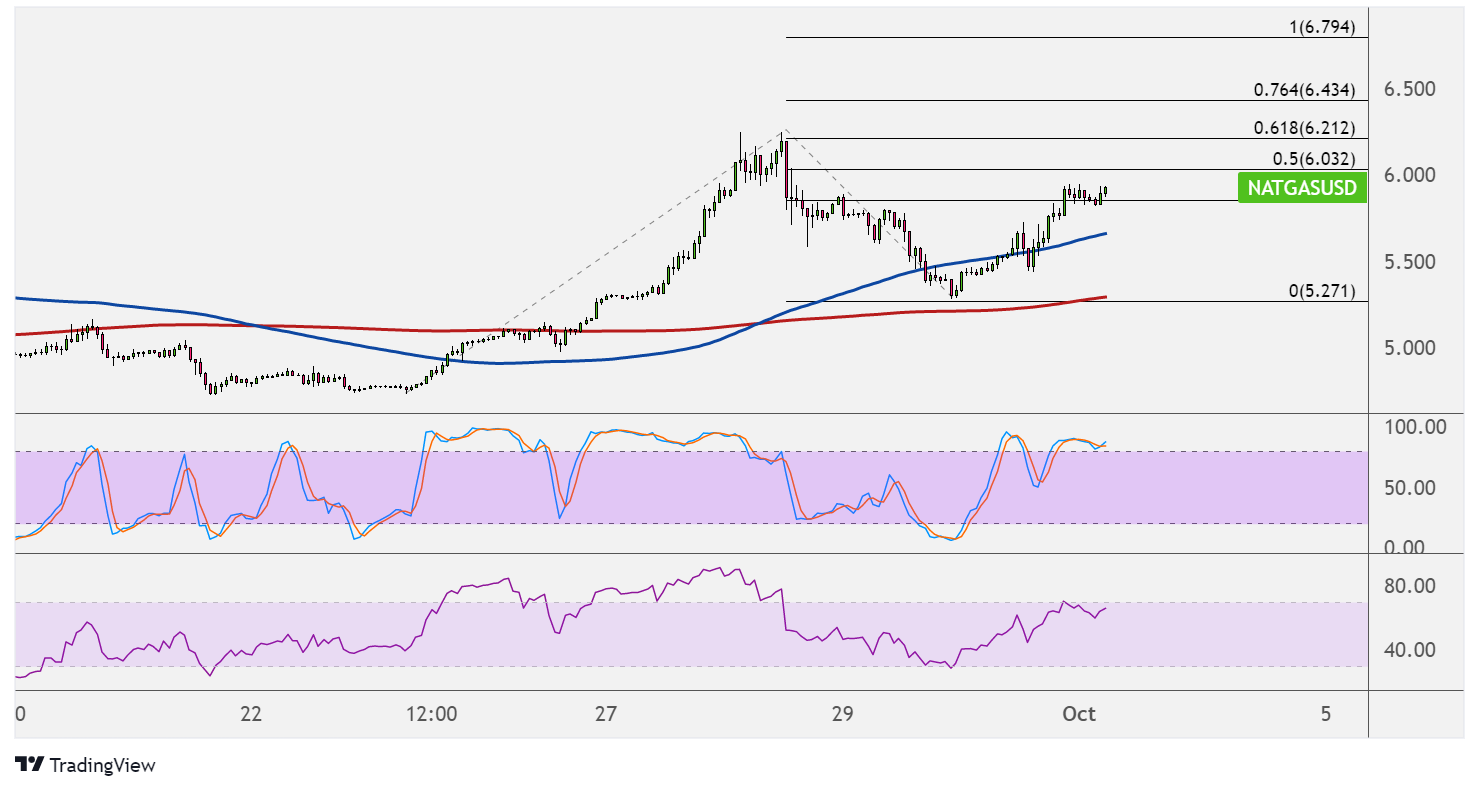Click the TradingView logo
1479x791 pixels.
(86, 765)
